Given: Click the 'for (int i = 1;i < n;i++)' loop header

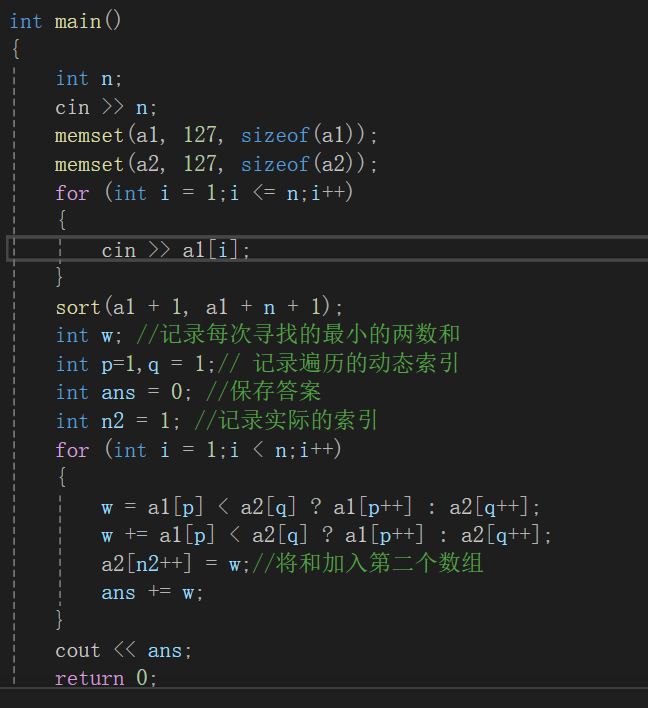Looking at the screenshot, I should (x=198, y=450).
